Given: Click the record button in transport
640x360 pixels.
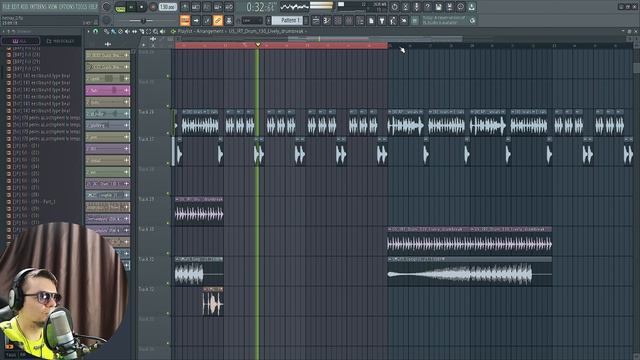Looking at the screenshot, I should pos(153,7).
